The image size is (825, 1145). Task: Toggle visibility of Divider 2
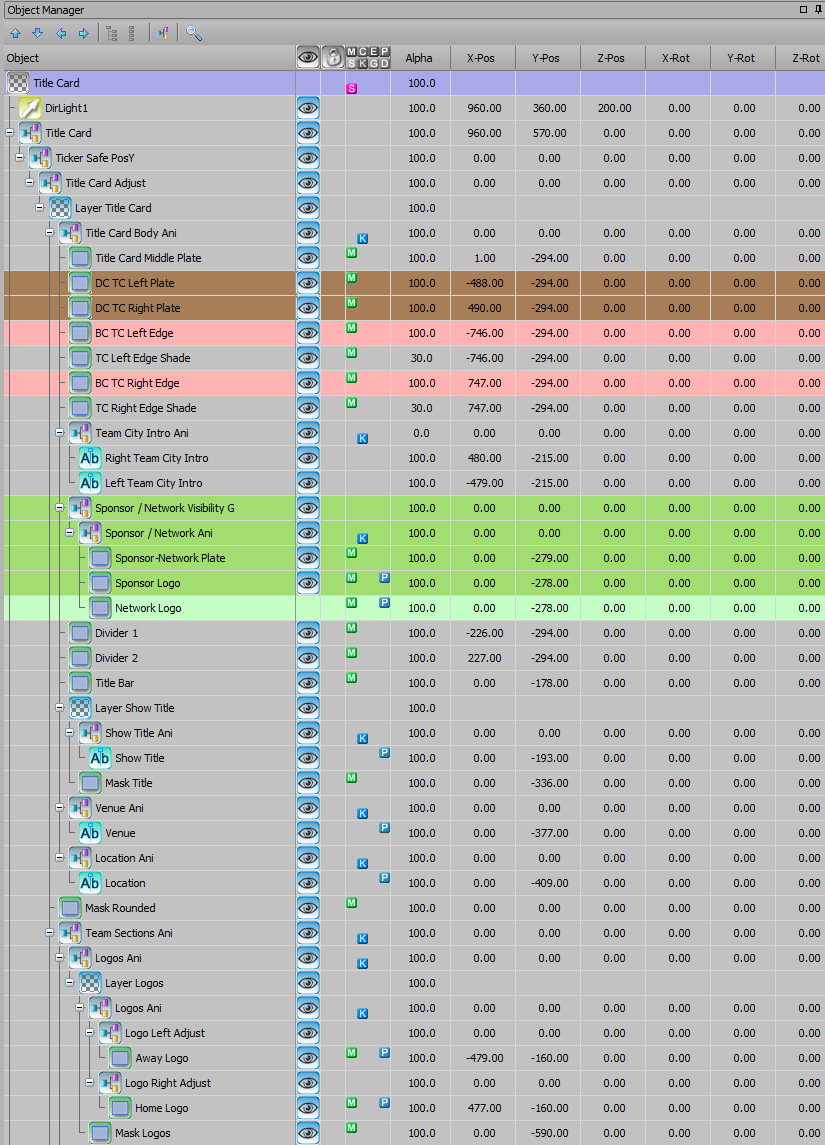click(308, 658)
